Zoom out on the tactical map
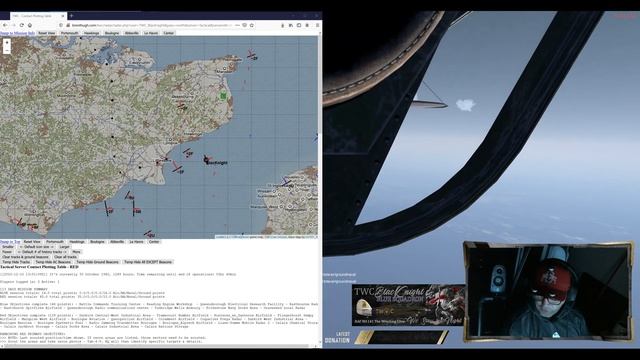This screenshot has height=360, width=640. point(7,50)
